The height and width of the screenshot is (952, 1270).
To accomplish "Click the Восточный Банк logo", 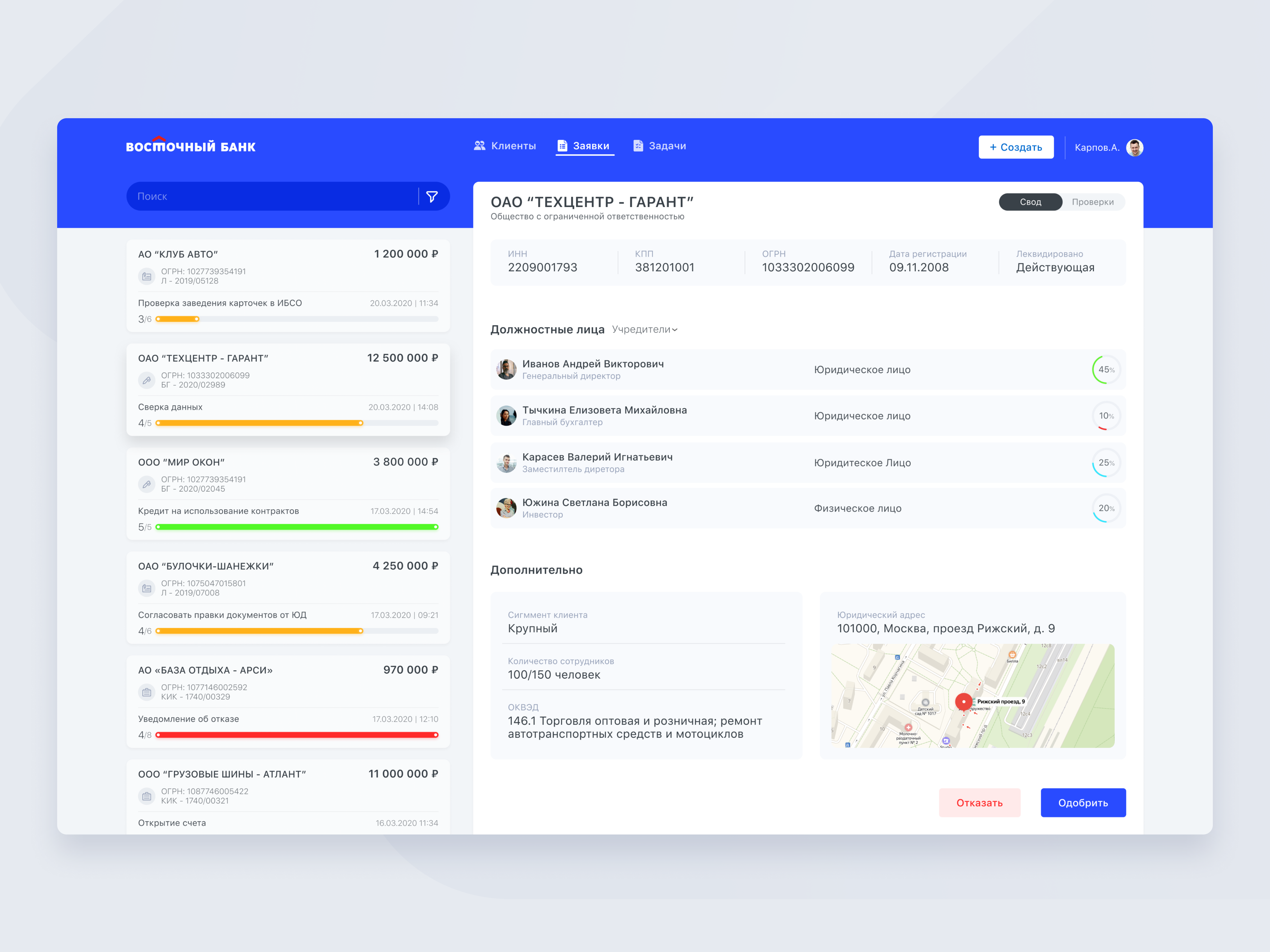I will pyautogui.click(x=190, y=145).
